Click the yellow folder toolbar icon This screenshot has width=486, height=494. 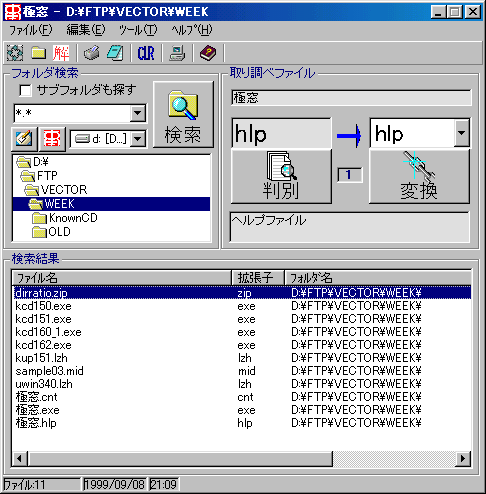[x=38, y=53]
